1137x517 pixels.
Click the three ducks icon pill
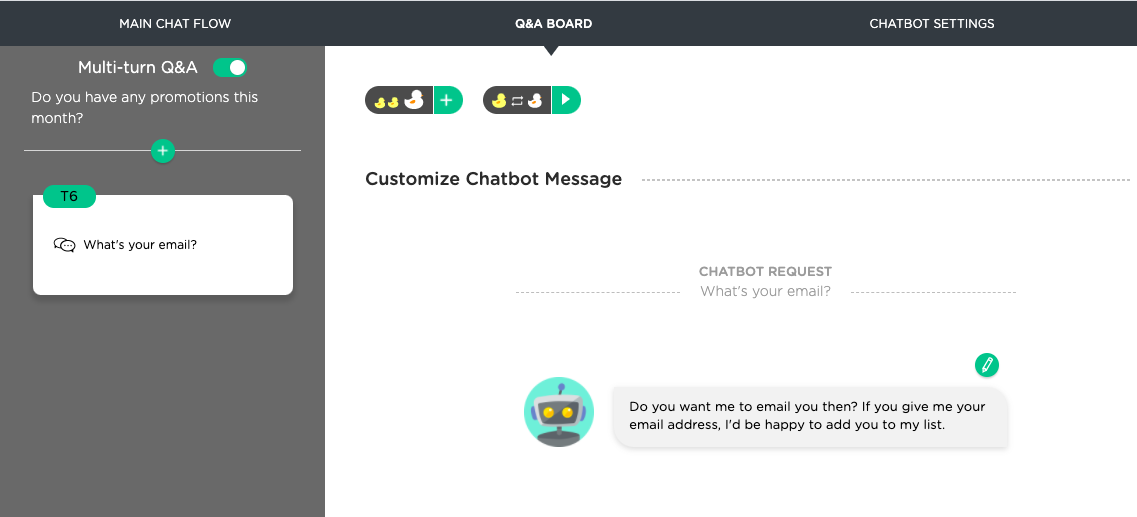pos(399,100)
